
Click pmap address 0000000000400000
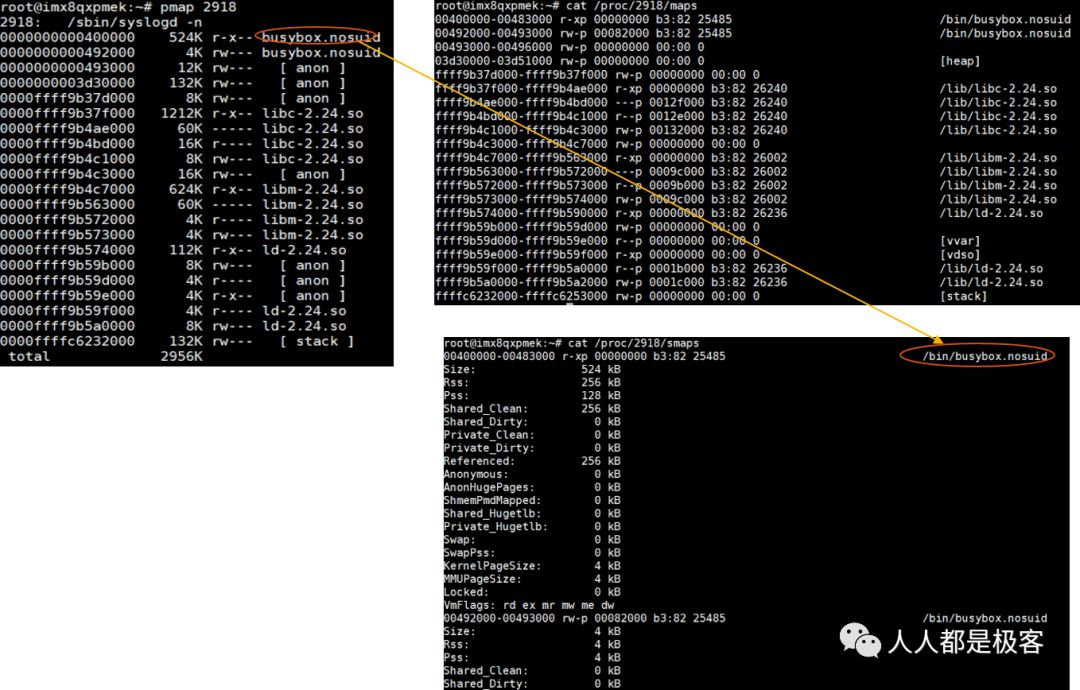[x=68, y=37]
